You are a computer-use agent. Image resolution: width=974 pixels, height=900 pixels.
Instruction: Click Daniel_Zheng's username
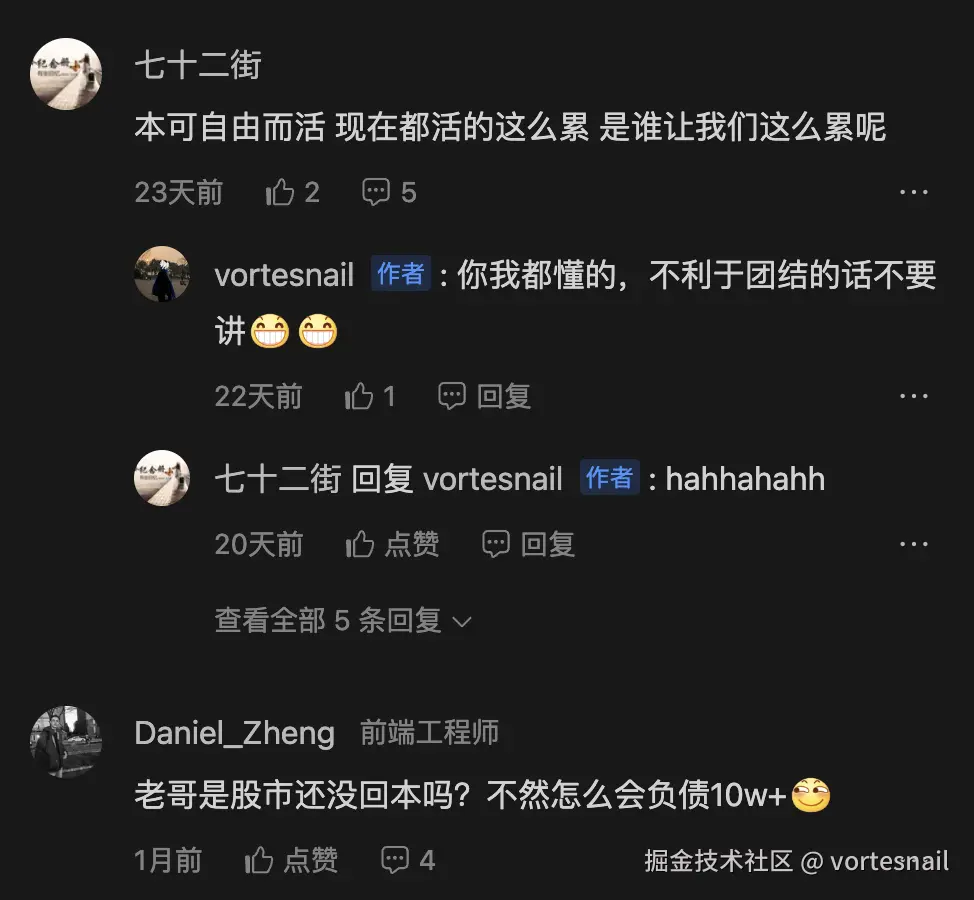(x=235, y=733)
